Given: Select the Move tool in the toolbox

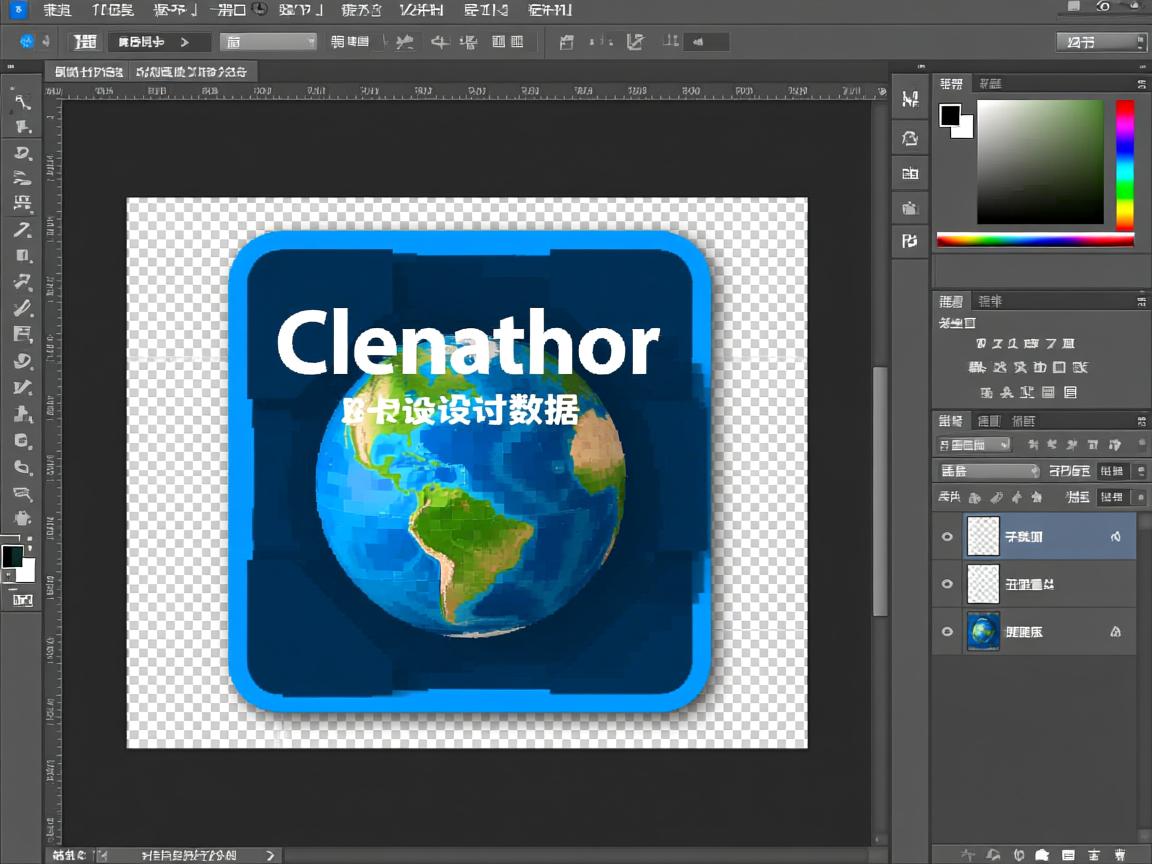Looking at the screenshot, I should click(x=22, y=101).
